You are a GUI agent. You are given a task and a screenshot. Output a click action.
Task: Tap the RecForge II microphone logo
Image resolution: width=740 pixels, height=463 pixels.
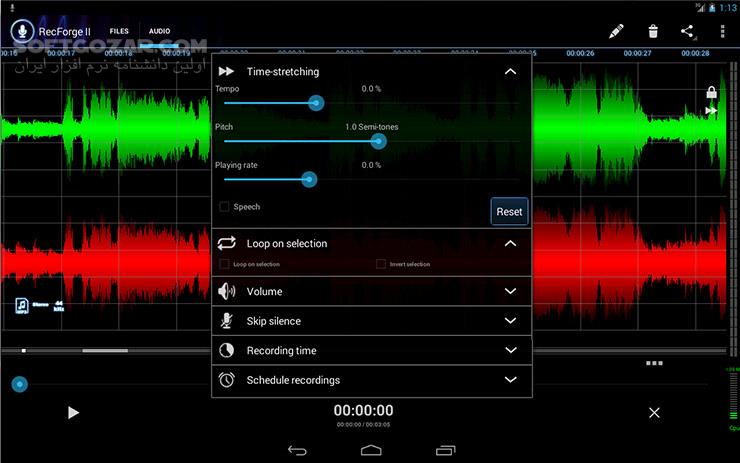[x=22, y=31]
